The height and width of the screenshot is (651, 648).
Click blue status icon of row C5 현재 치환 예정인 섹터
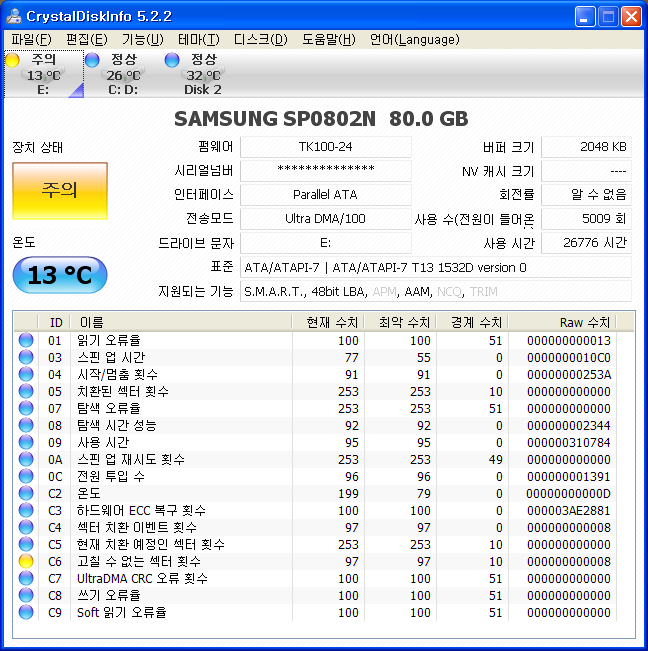tap(26, 545)
